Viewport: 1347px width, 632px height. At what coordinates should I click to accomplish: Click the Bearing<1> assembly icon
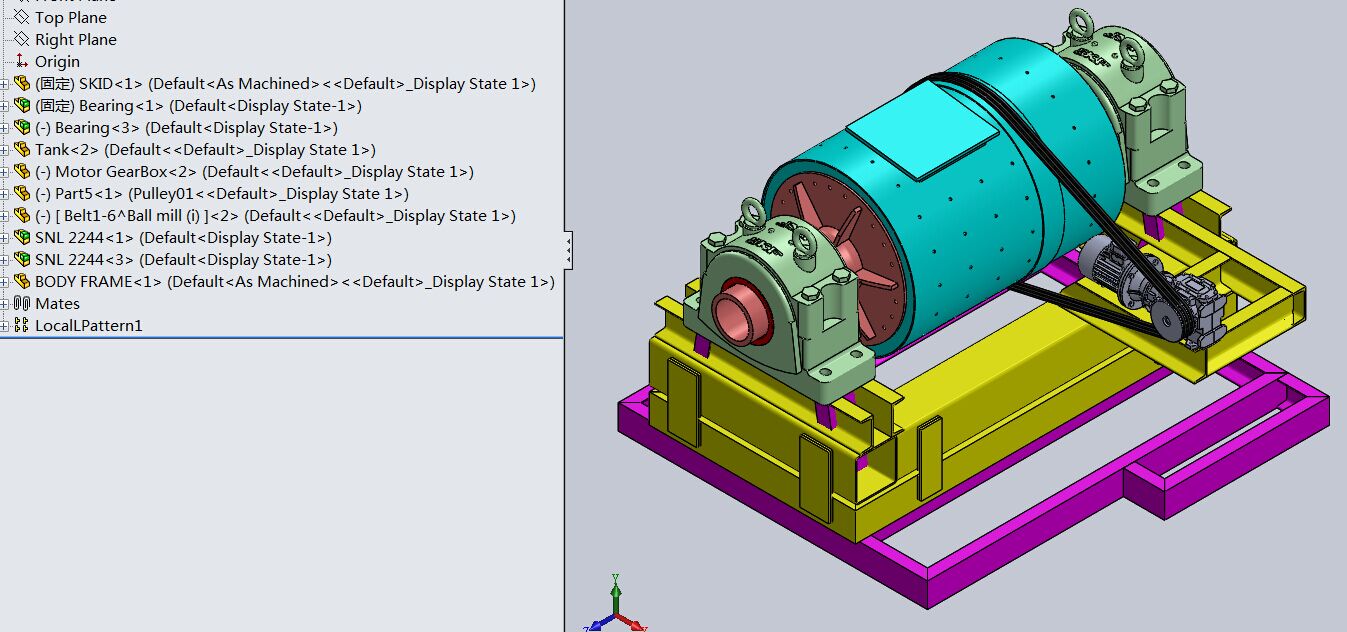coord(21,106)
